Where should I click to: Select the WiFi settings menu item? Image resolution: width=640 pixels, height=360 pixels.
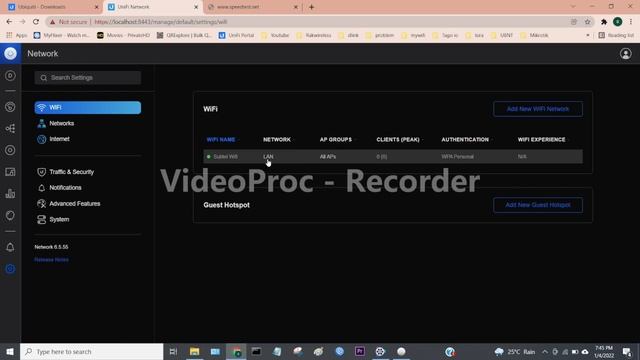click(x=88, y=107)
